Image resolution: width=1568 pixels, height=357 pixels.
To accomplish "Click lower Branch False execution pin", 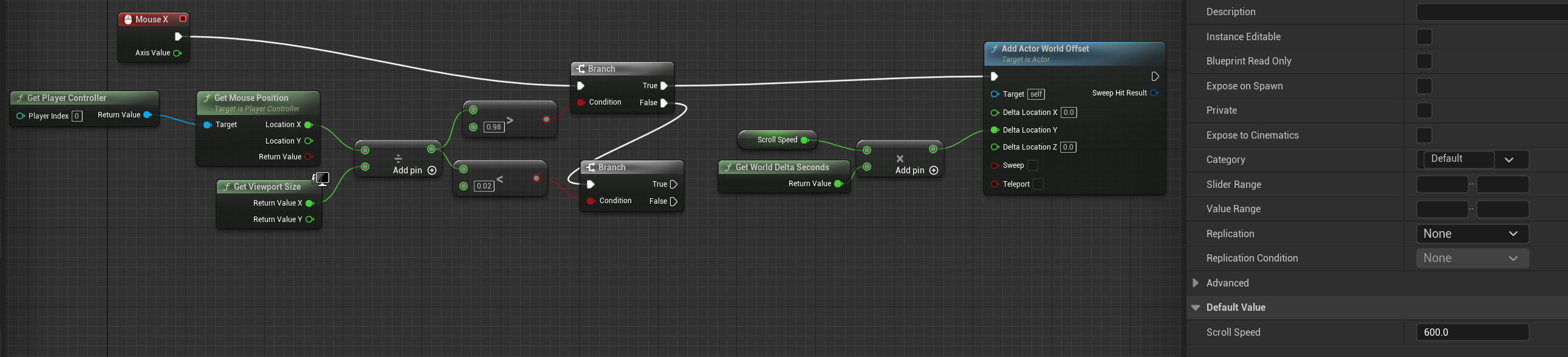I will [674, 202].
